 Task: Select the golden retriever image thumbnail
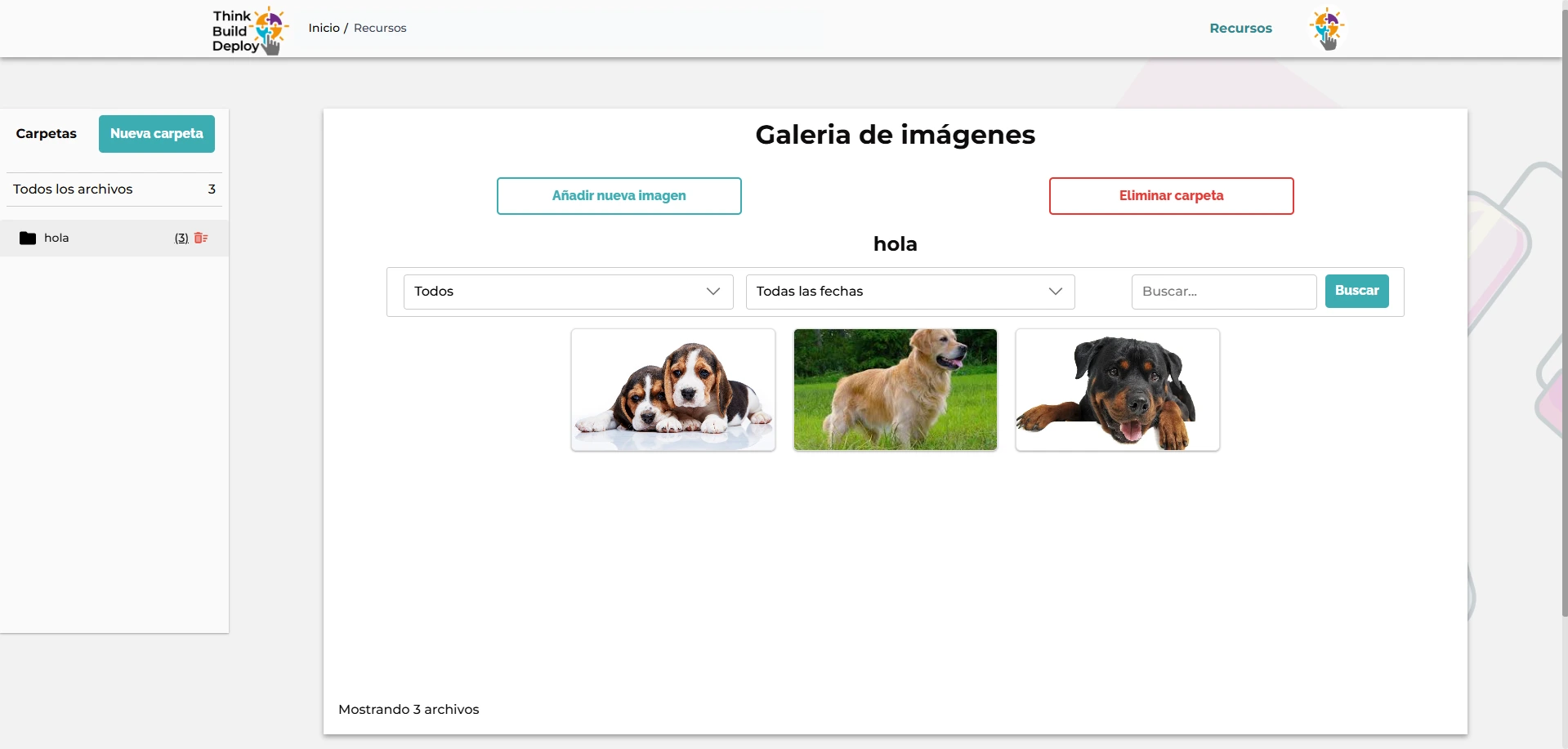pos(896,390)
